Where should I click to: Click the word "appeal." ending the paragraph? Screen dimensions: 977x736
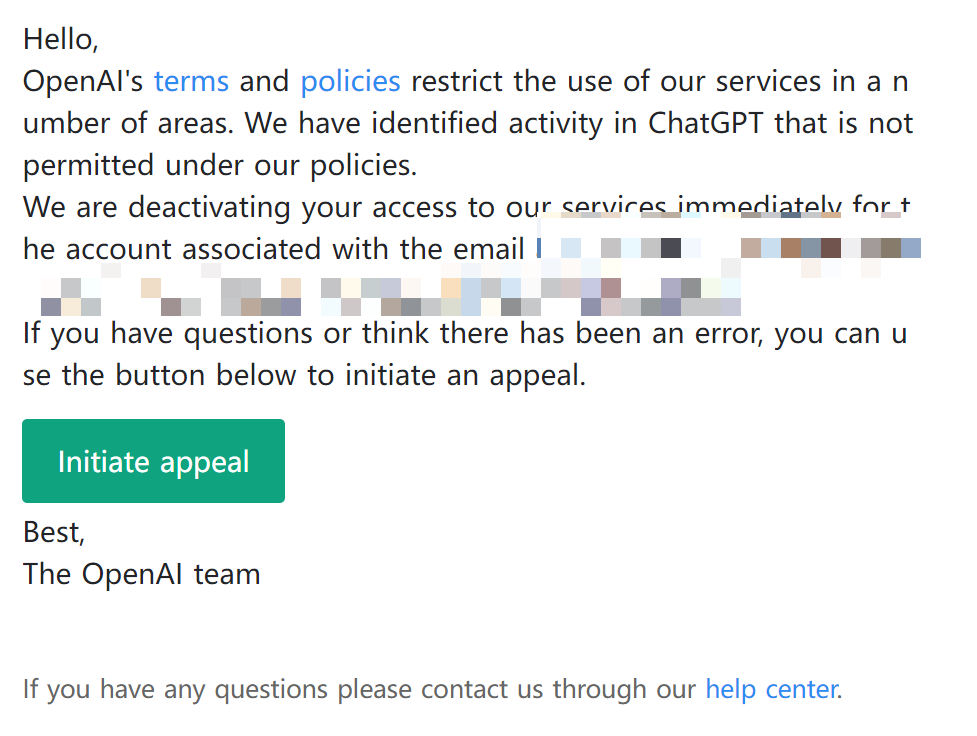click(537, 376)
